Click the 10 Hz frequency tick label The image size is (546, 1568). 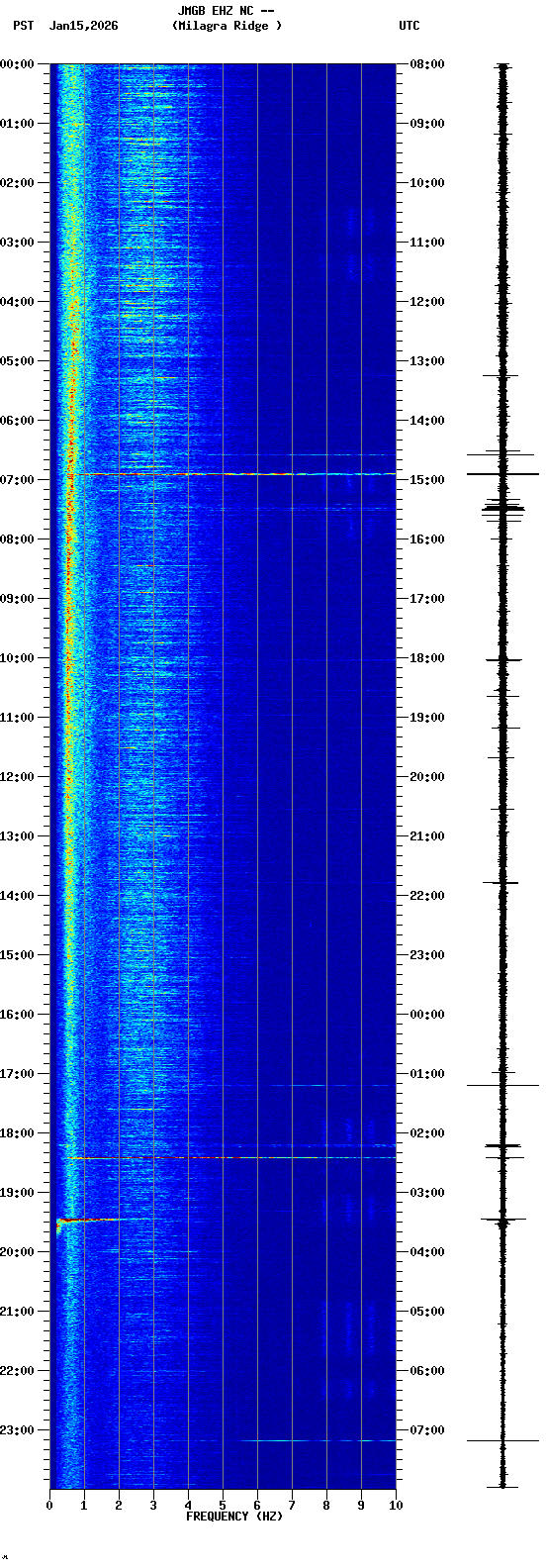[396, 1506]
